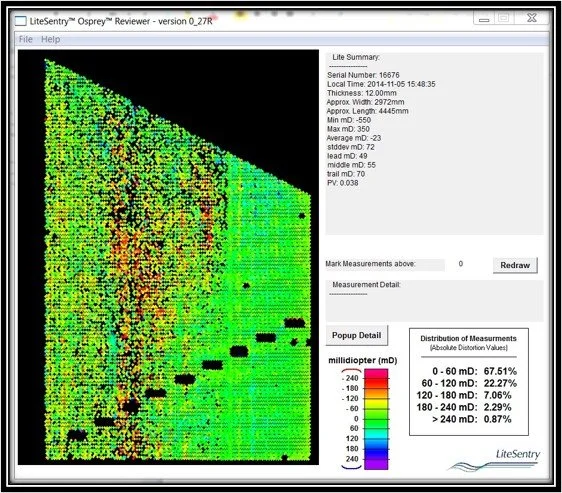The height and width of the screenshot is (493, 562).
Task: Click the 'millidiopter (mD)' legend label
Action: click(x=363, y=360)
